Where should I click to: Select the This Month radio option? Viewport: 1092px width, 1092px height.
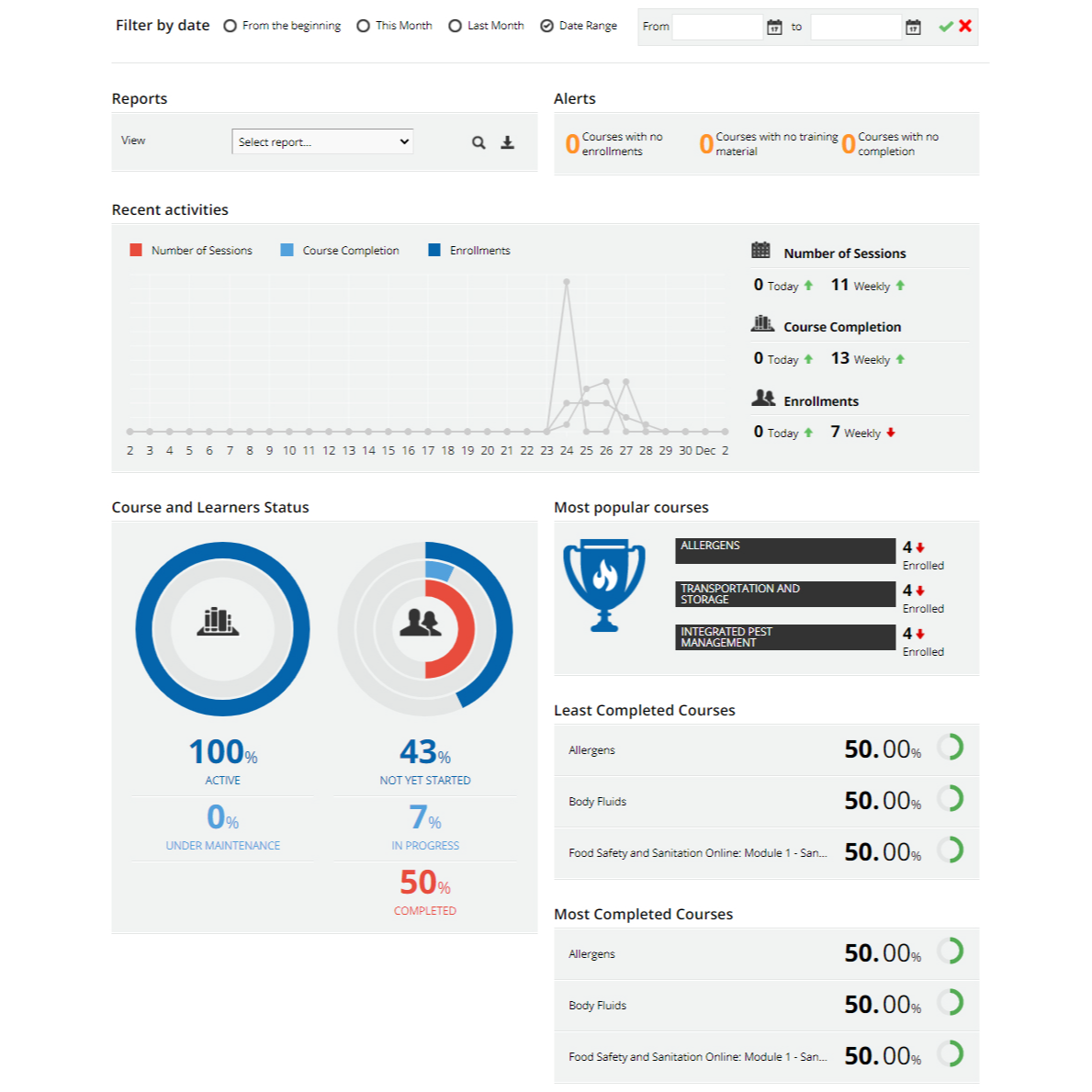(364, 27)
